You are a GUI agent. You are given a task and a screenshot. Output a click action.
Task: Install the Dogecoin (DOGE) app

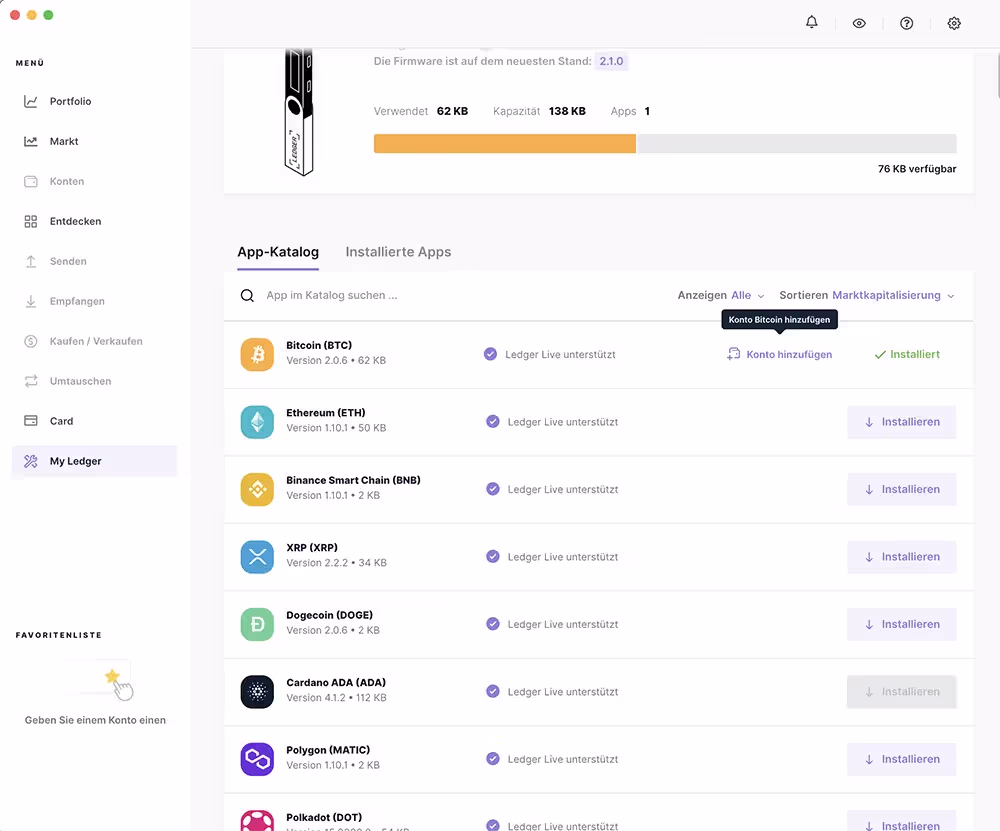click(901, 624)
